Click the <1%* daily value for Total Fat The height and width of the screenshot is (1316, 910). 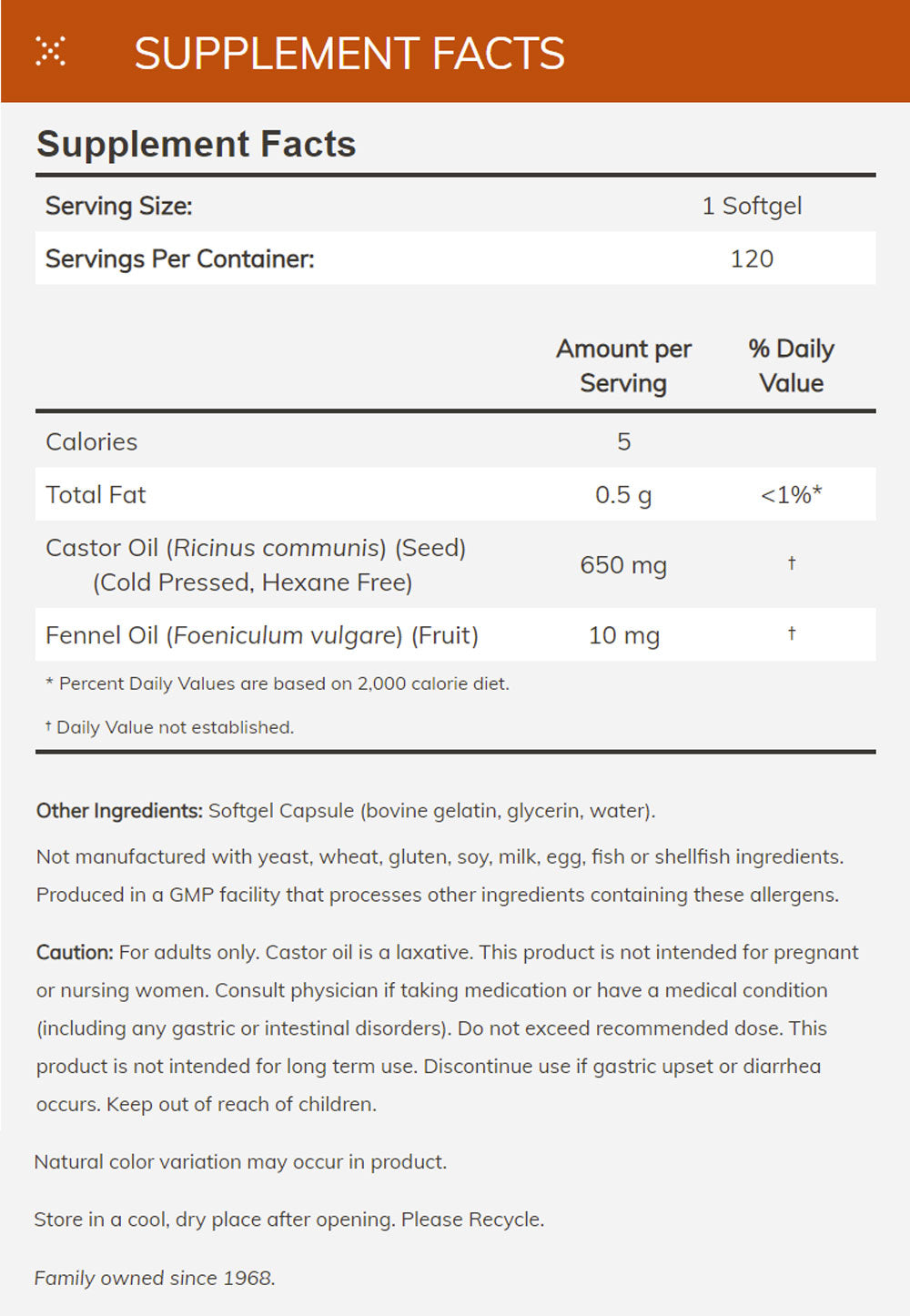(791, 494)
